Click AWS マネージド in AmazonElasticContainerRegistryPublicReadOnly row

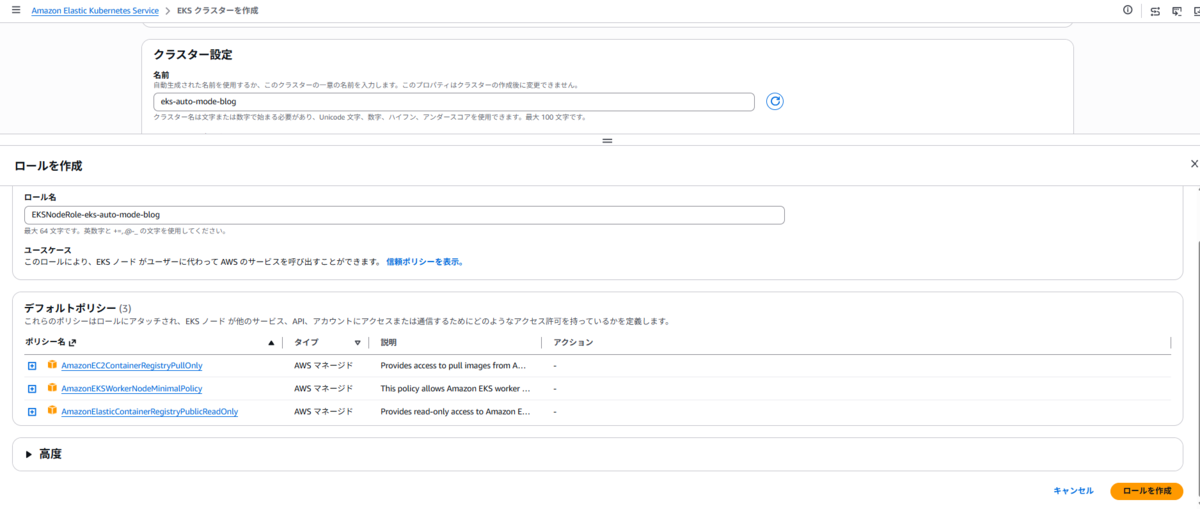pos(323,411)
